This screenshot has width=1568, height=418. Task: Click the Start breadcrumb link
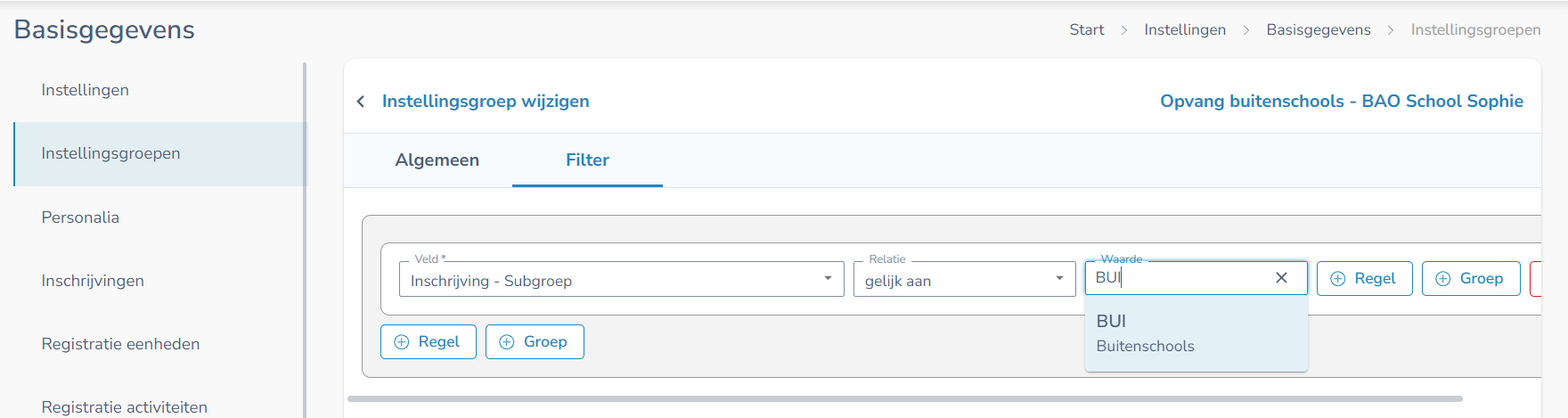(x=1086, y=29)
